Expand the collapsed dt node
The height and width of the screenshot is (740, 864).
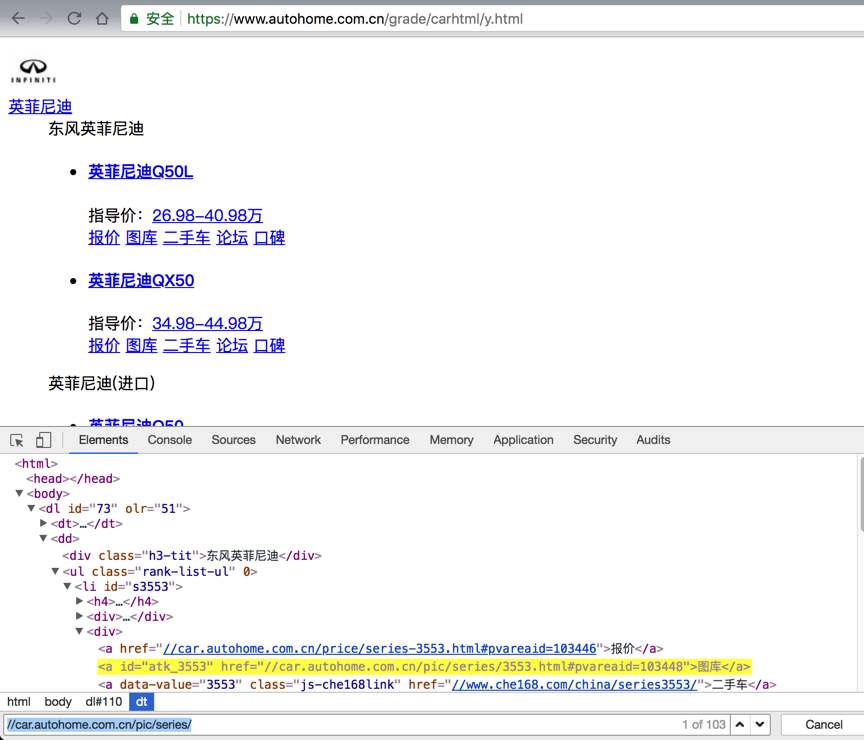(x=44, y=523)
